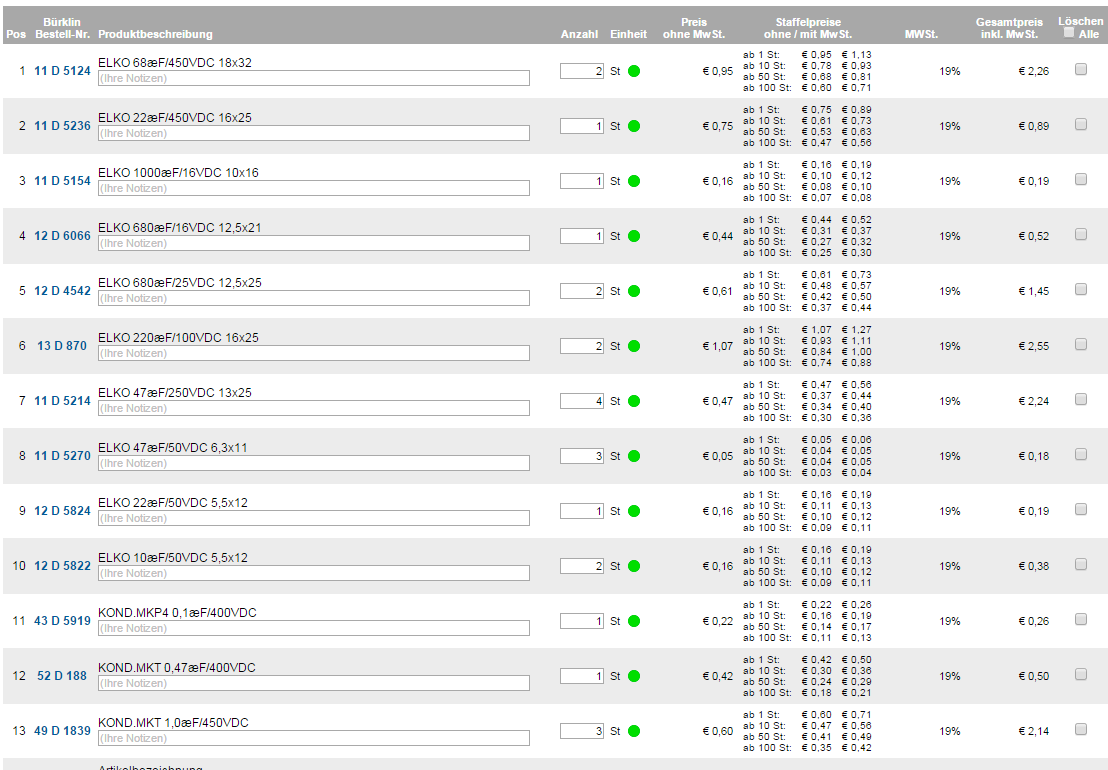
Task: Click notes field under ELKO 680æF/16VDC 12,5x21
Action: pyautogui.click(x=314, y=244)
